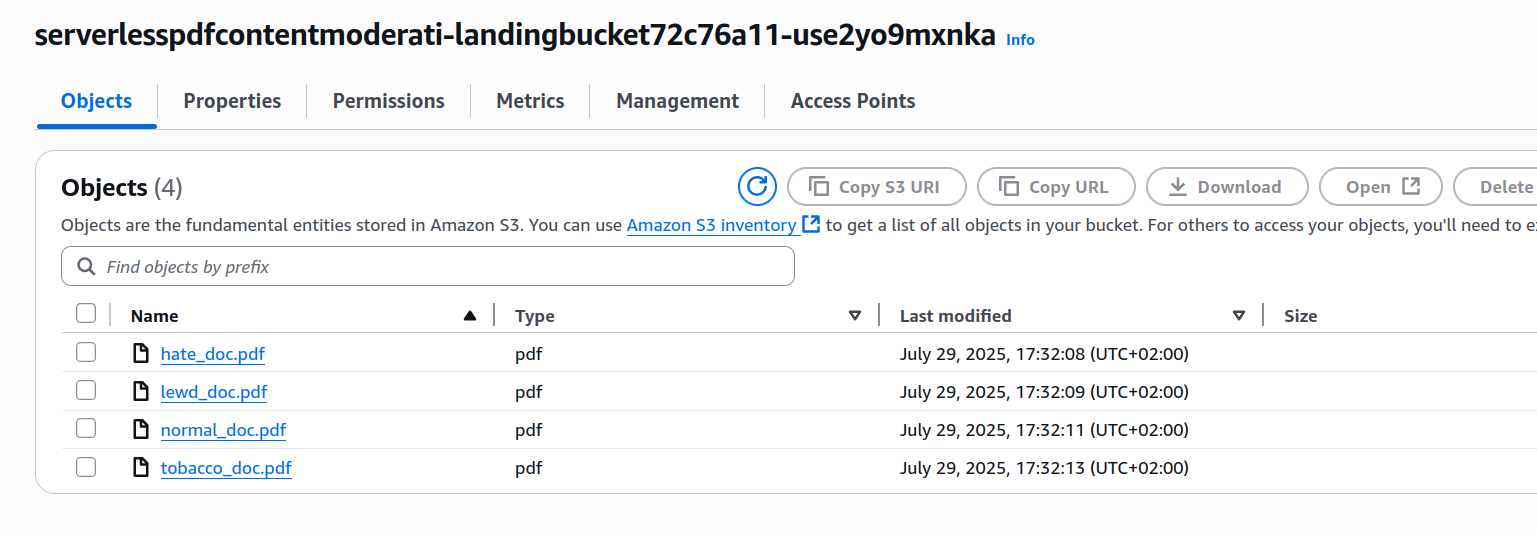Tick the select-all objects checkbox

[86, 314]
